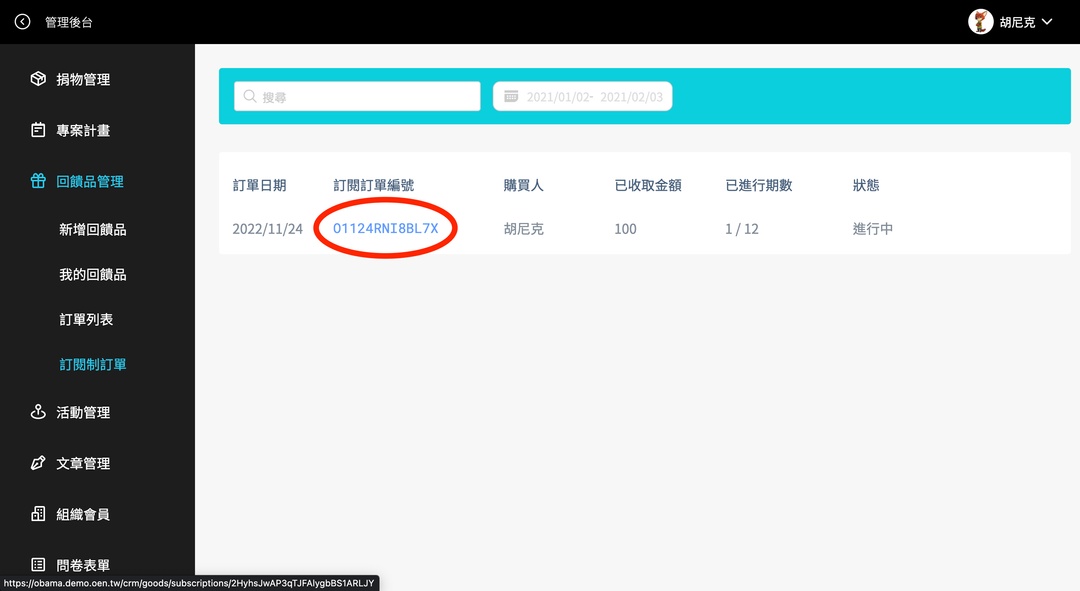Click the 管理後台 header text

coord(69,22)
